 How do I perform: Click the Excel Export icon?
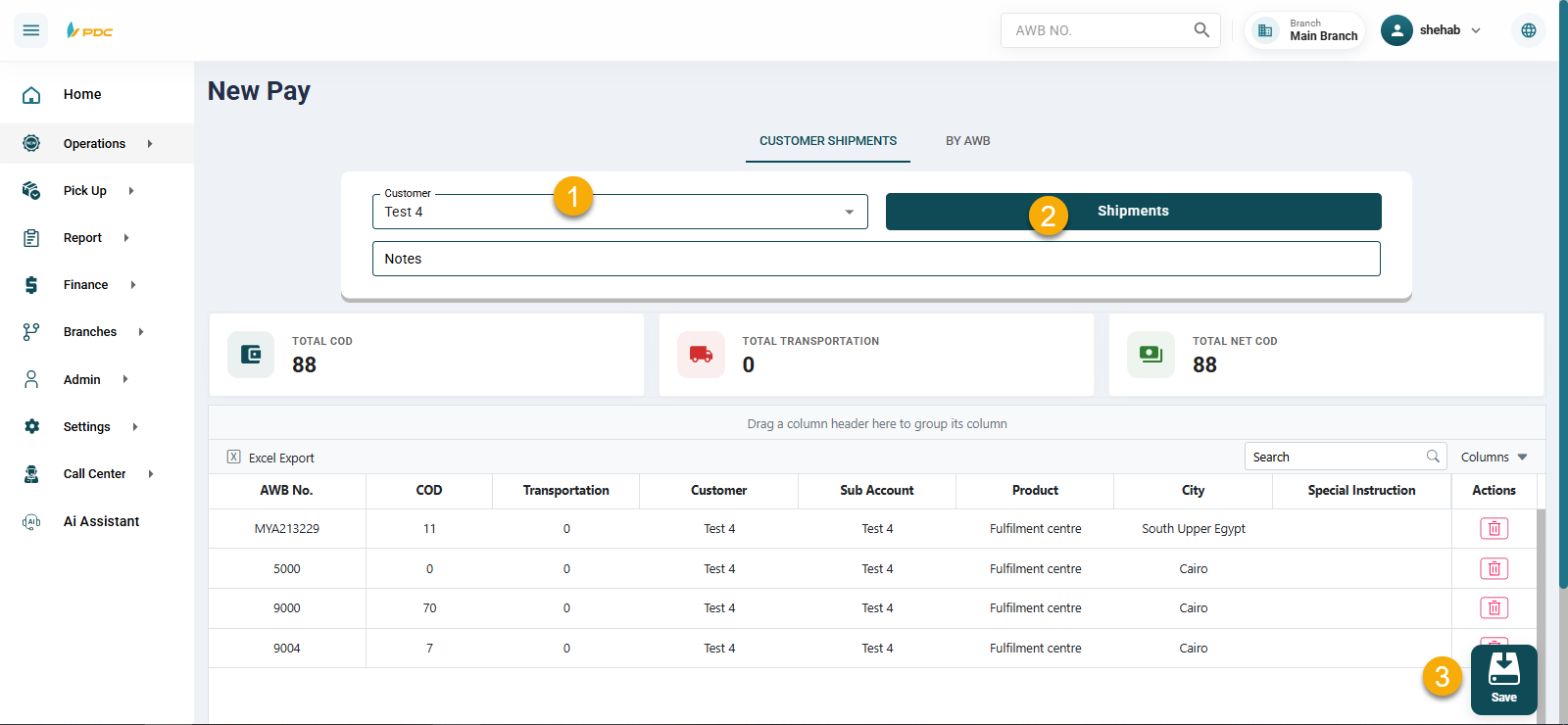click(234, 458)
